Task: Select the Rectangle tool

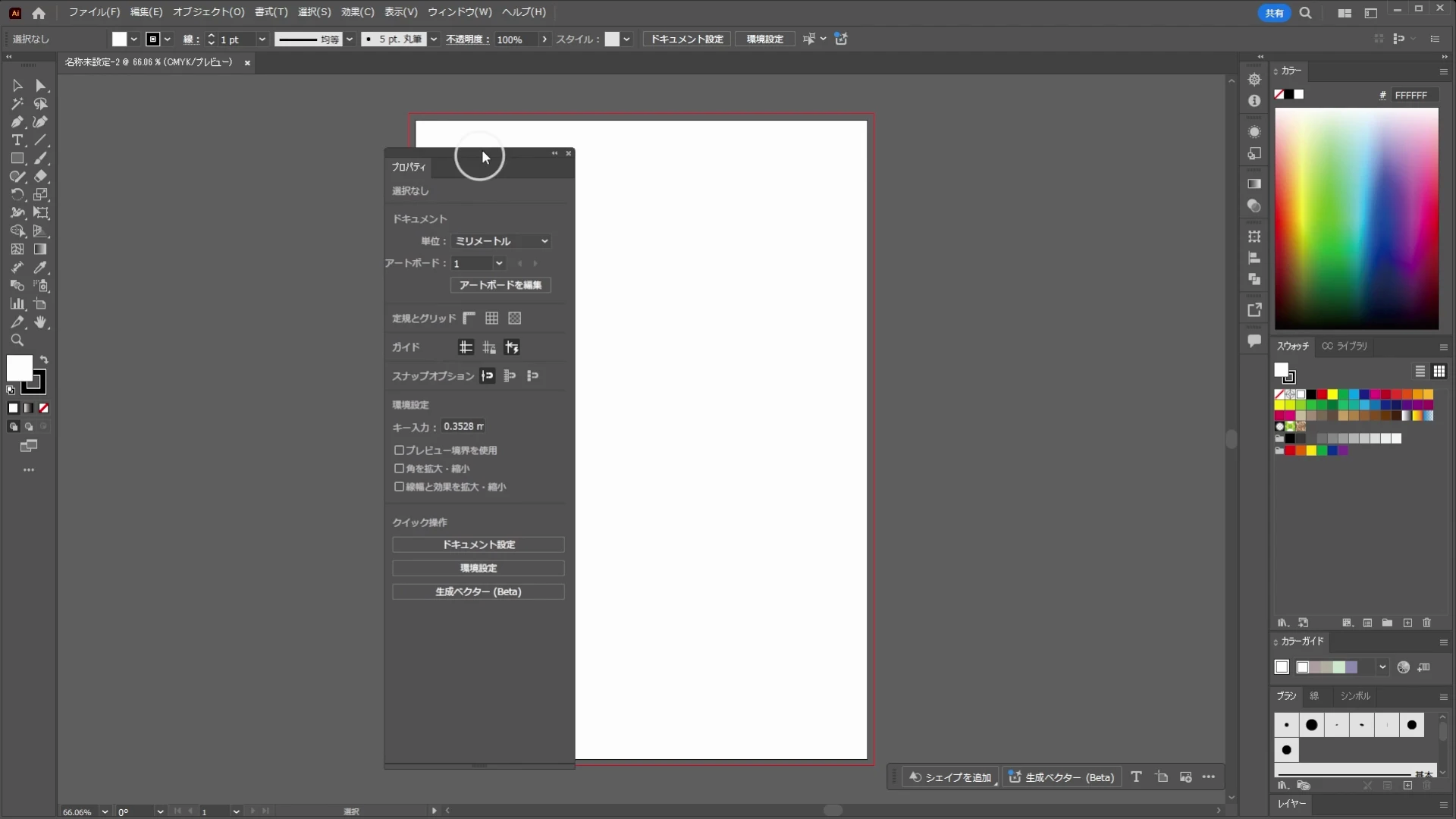Action: point(17,158)
